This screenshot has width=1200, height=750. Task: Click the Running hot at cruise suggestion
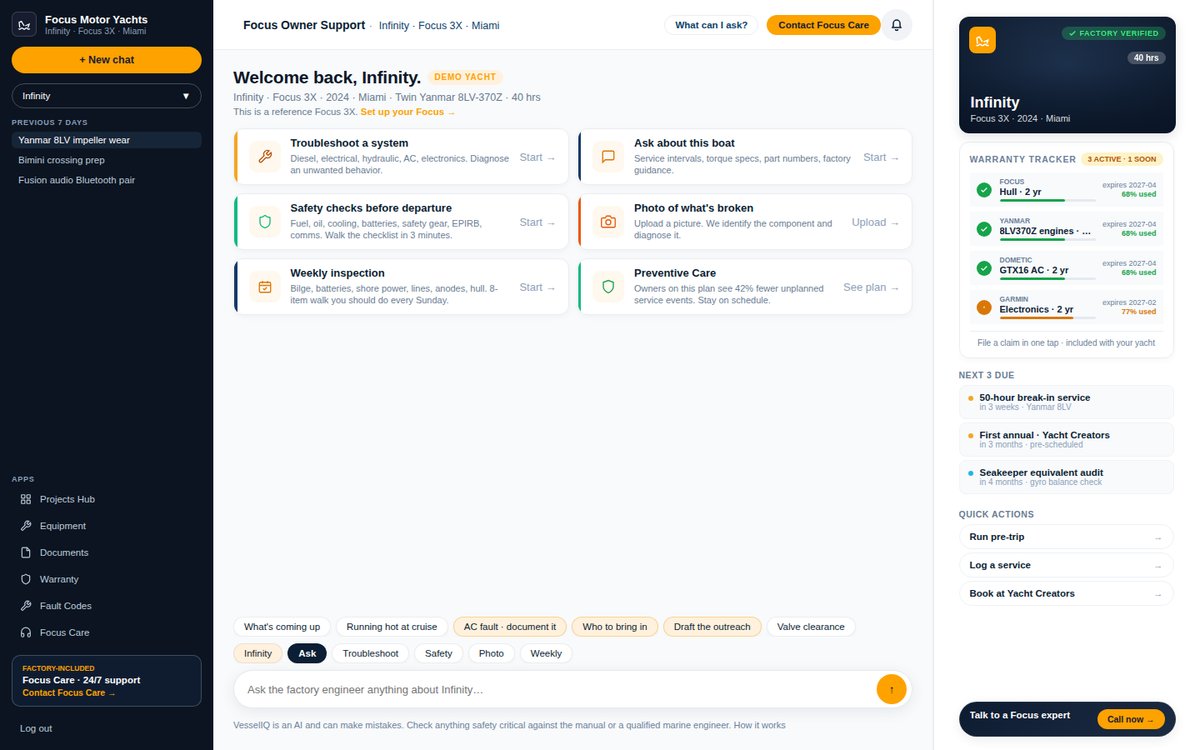click(x=392, y=627)
